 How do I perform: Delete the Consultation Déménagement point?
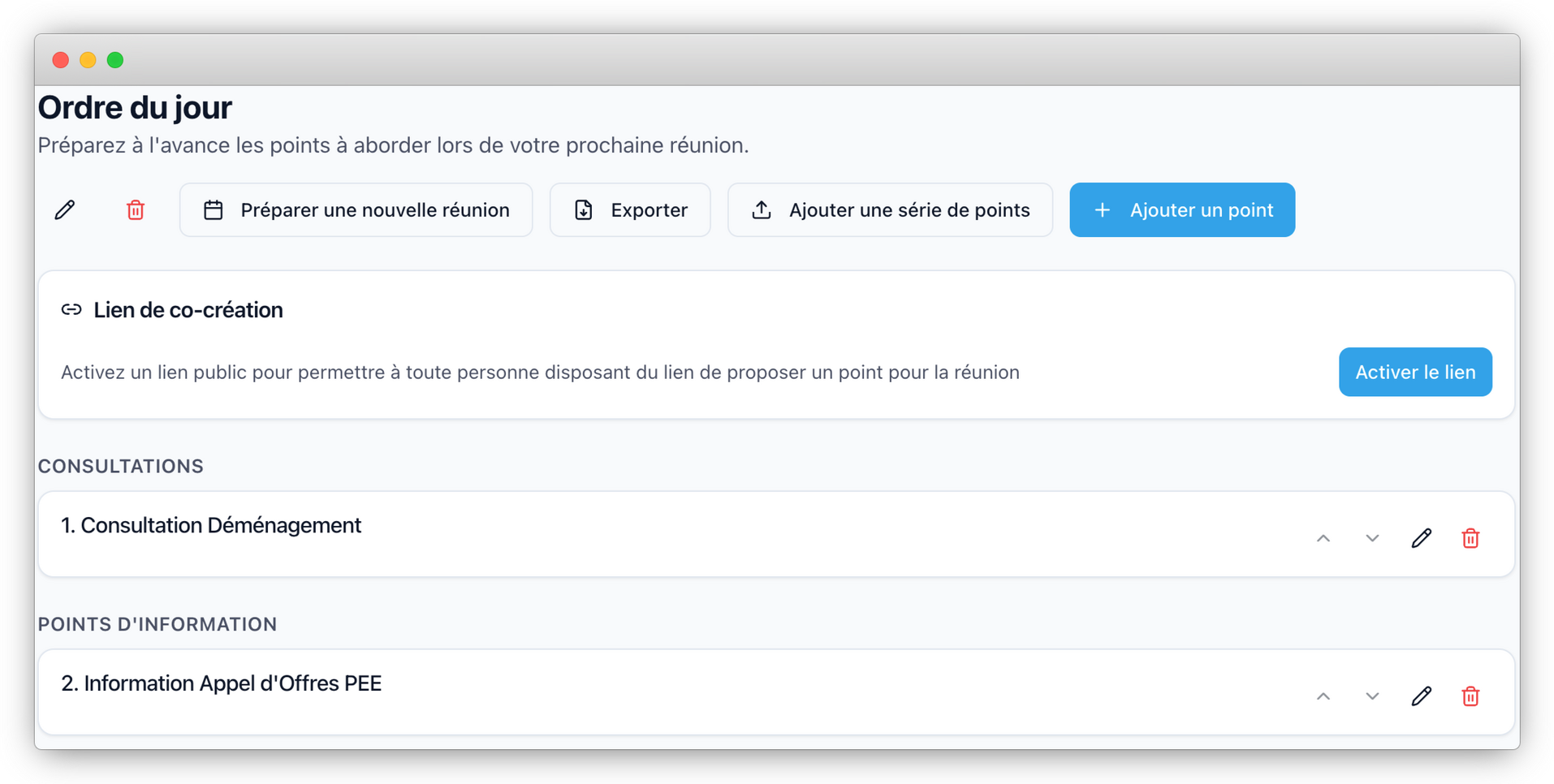1470,538
